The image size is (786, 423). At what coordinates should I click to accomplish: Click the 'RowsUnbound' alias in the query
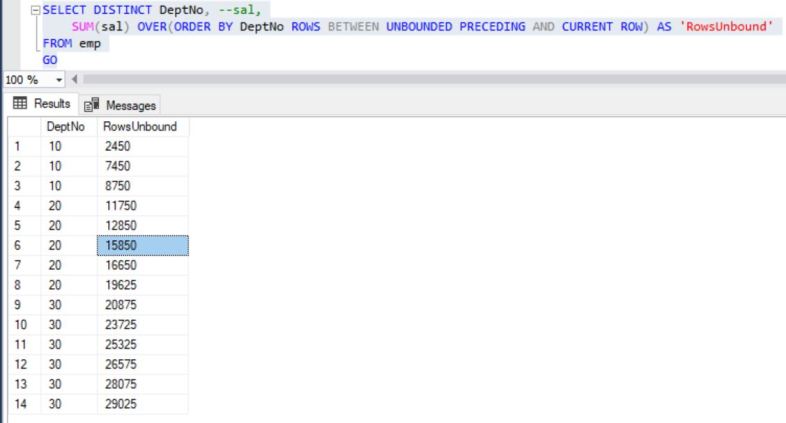coord(727,26)
